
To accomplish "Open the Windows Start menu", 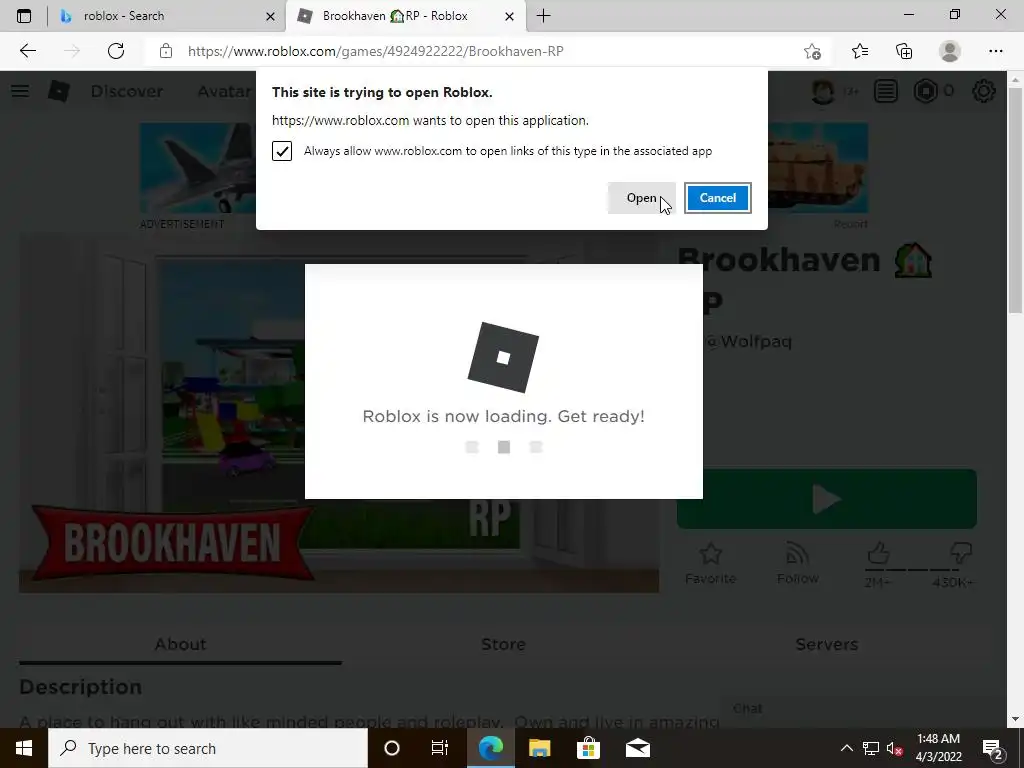I will point(24,748).
